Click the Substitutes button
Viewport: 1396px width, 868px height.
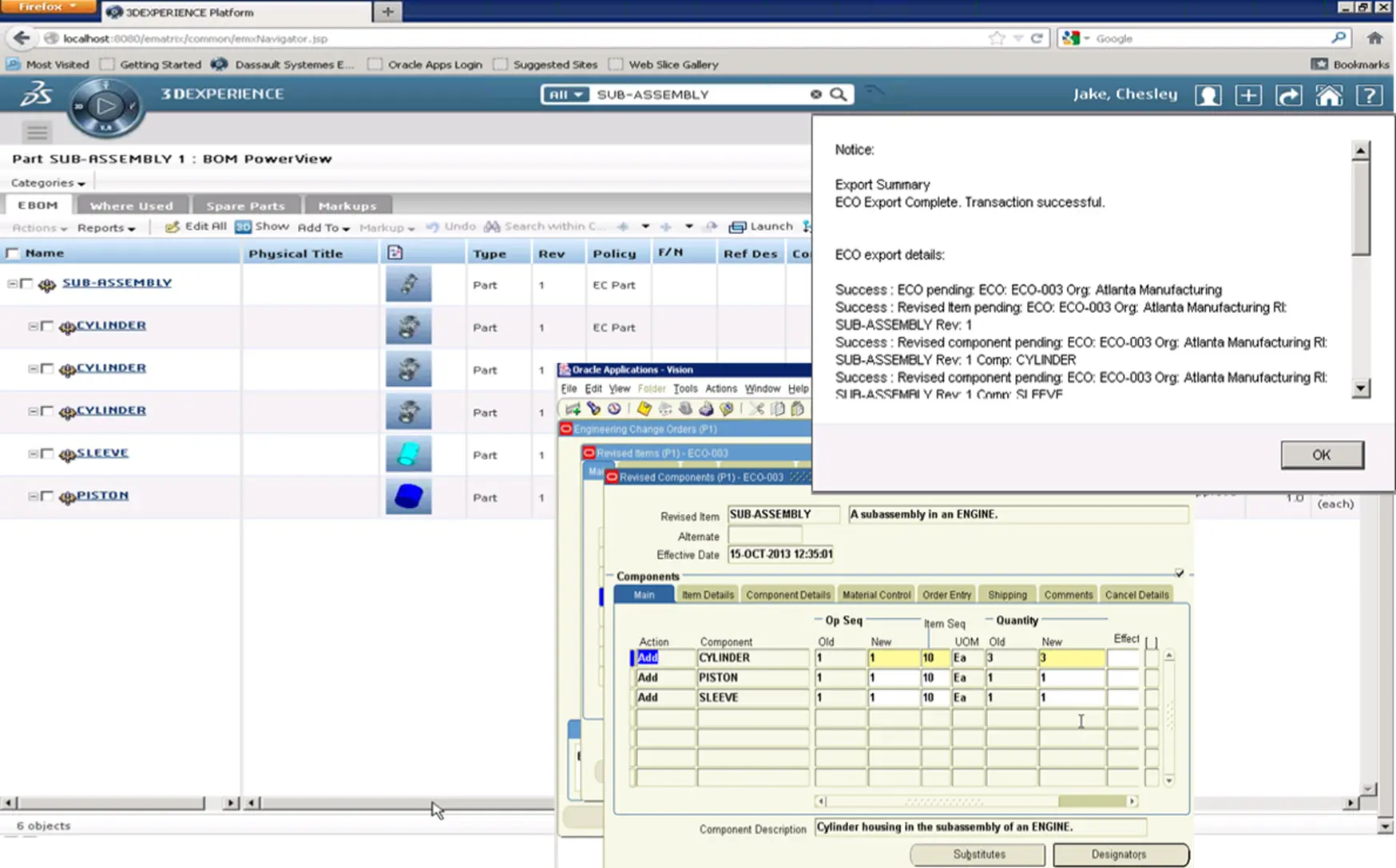(978, 854)
